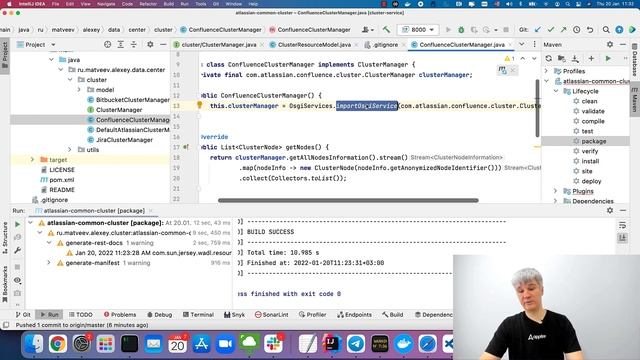Click Collapse All in Project panel
Viewport: 640px width, 360px height.
[x=133, y=44]
